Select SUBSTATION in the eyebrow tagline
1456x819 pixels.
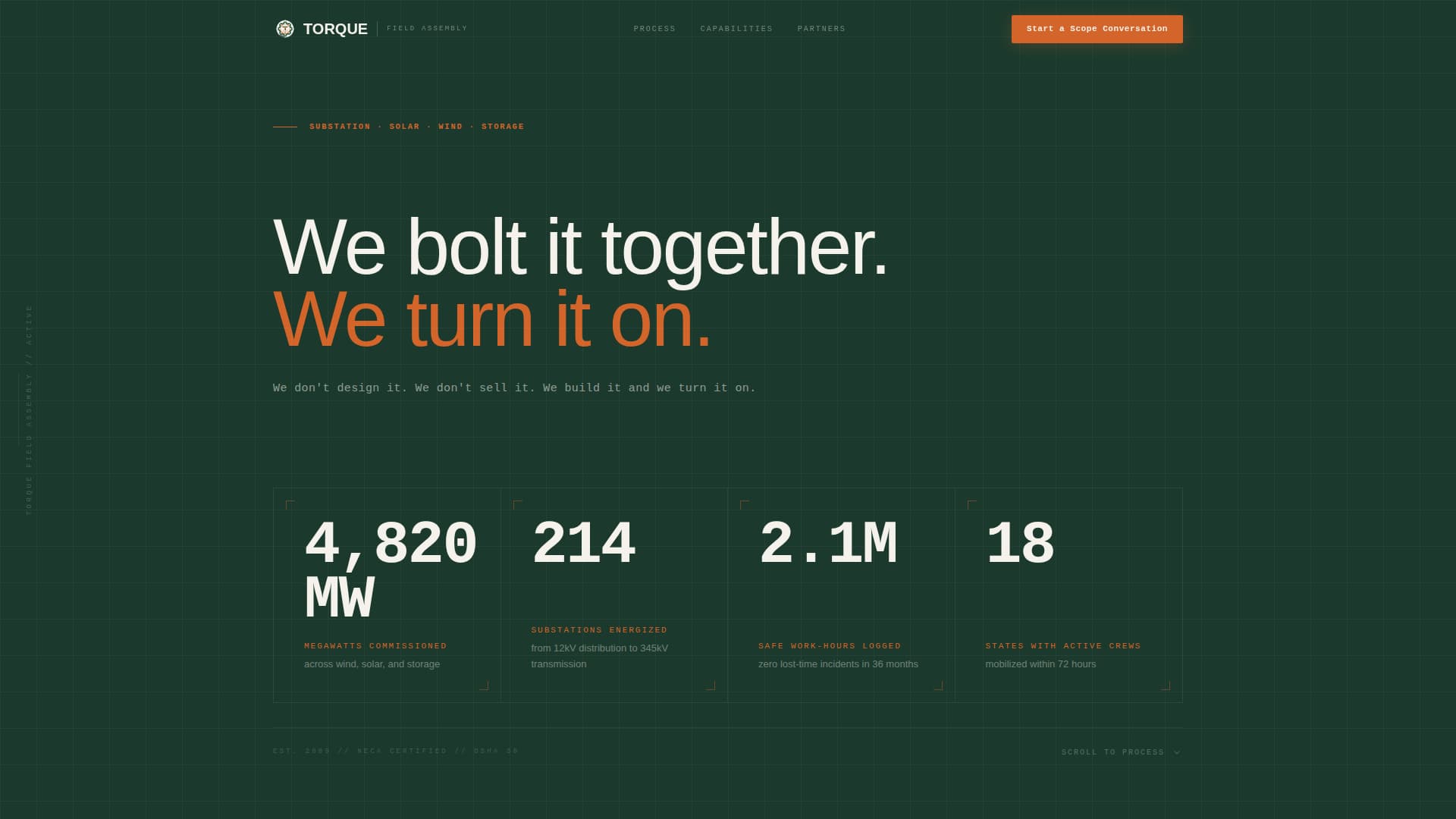[x=339, y=127]
